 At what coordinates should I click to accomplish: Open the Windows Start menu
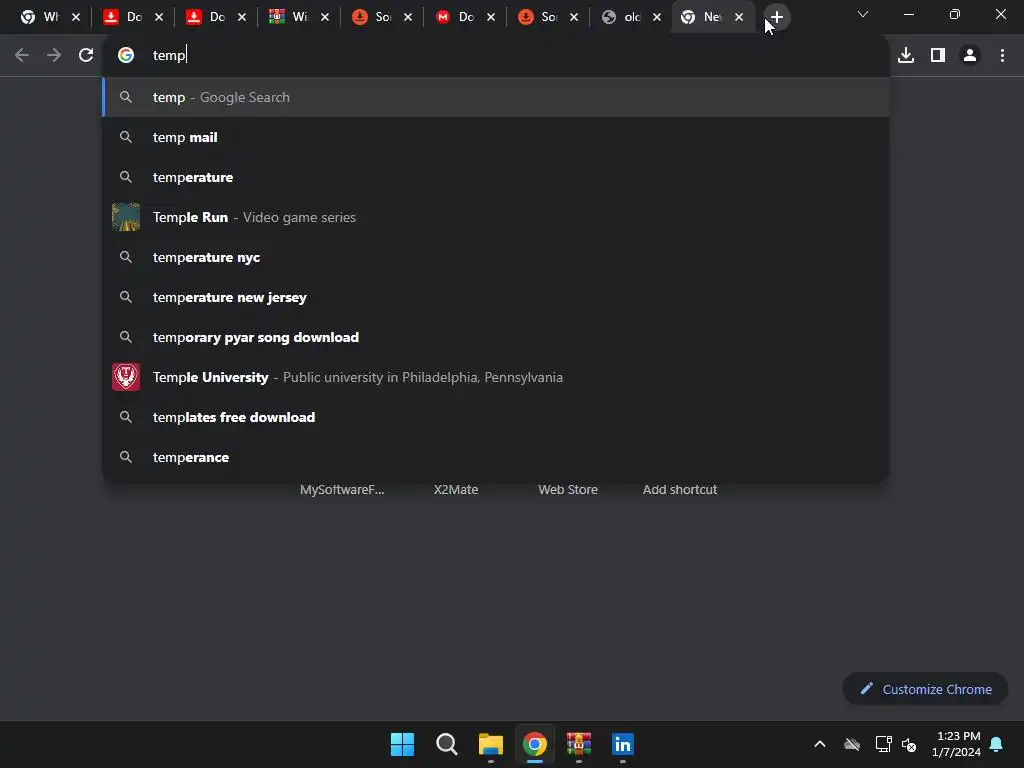click(x=402, y=744)
